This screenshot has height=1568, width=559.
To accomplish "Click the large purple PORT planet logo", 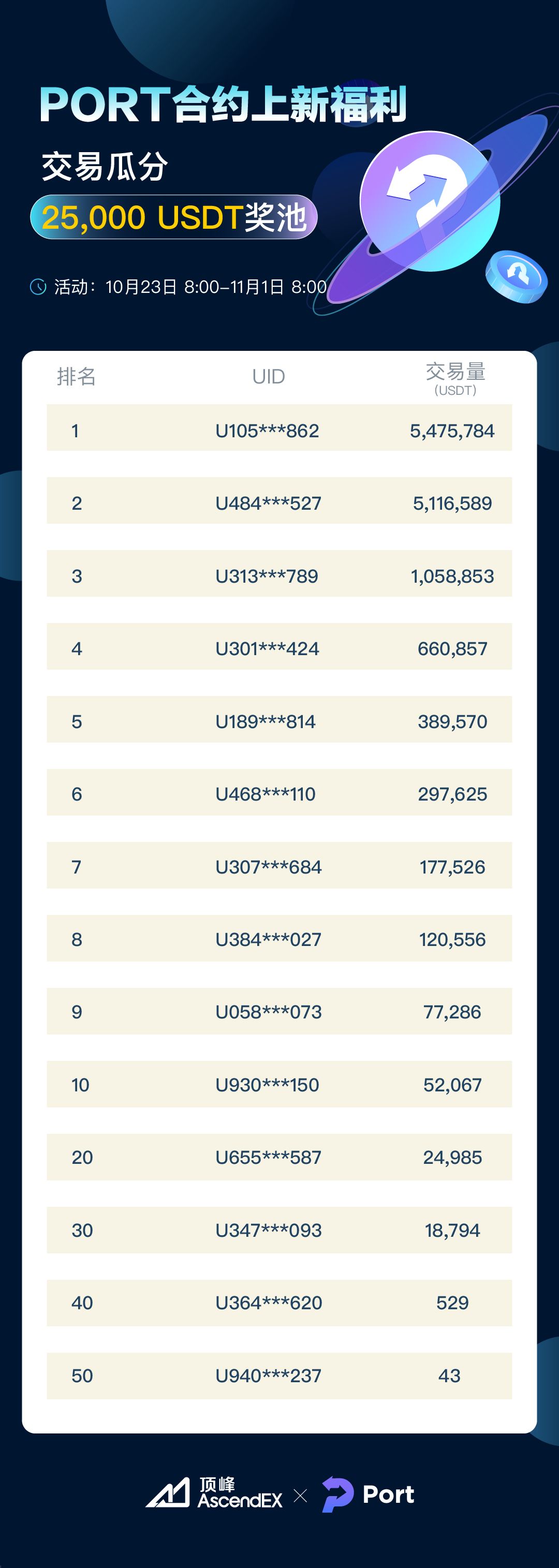I will tap(430, 201).
